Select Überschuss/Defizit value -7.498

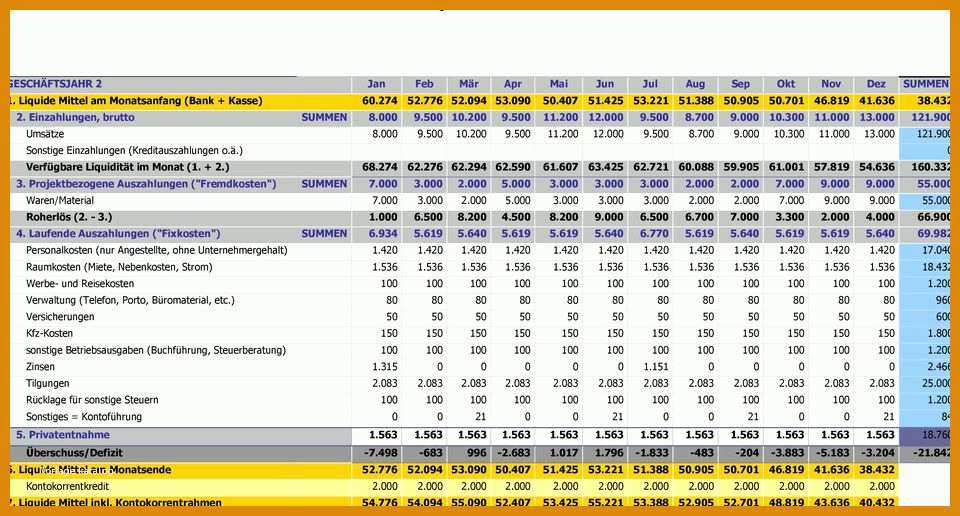coord(380,452)
